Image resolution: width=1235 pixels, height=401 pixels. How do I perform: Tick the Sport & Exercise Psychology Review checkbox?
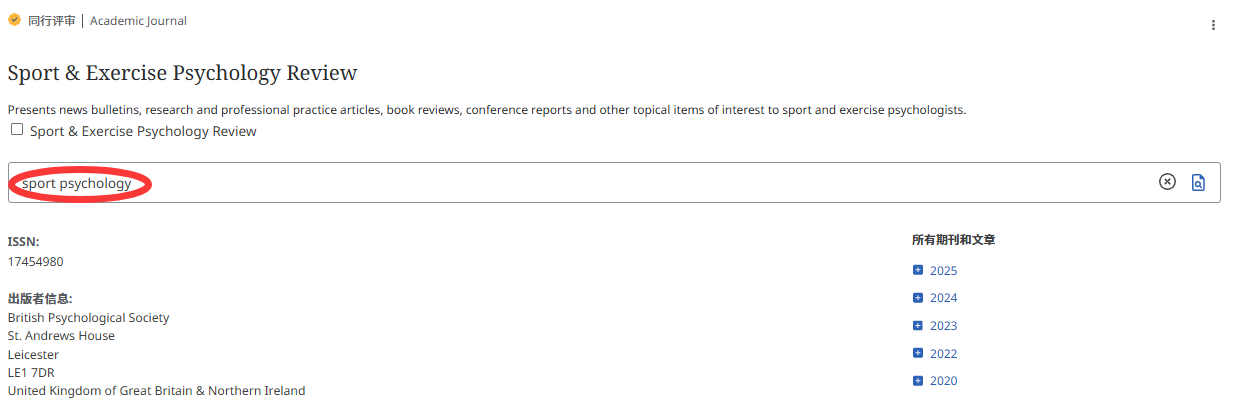click(17, 130)
